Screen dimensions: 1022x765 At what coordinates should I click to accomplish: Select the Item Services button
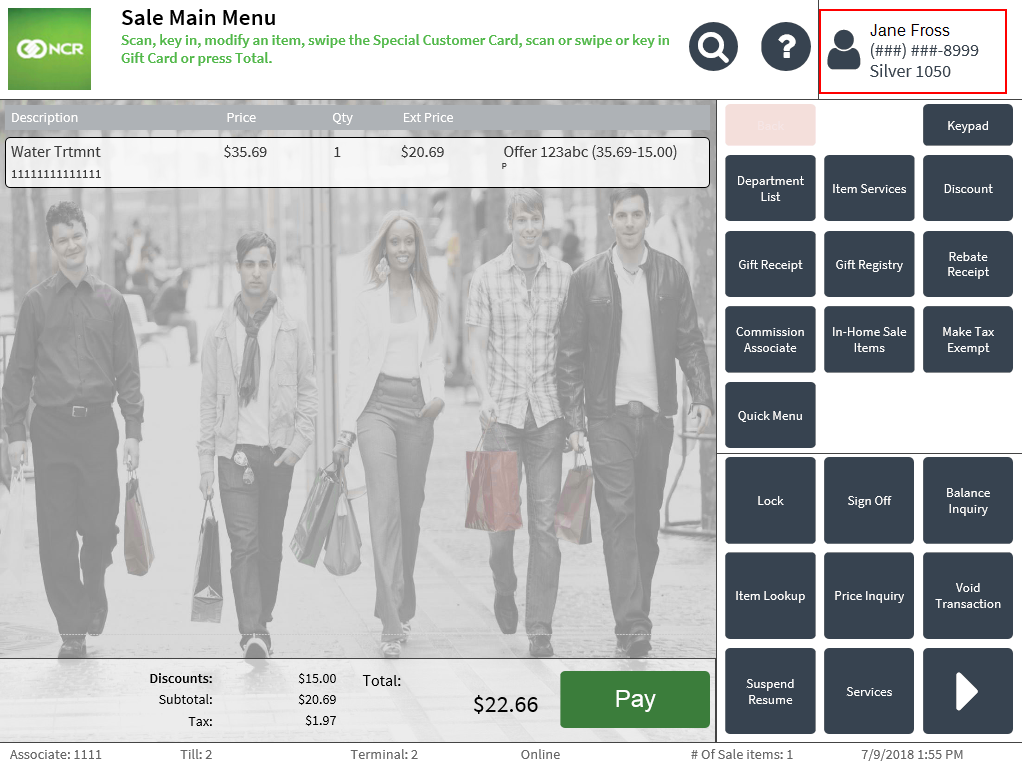[x=869, y=189]
